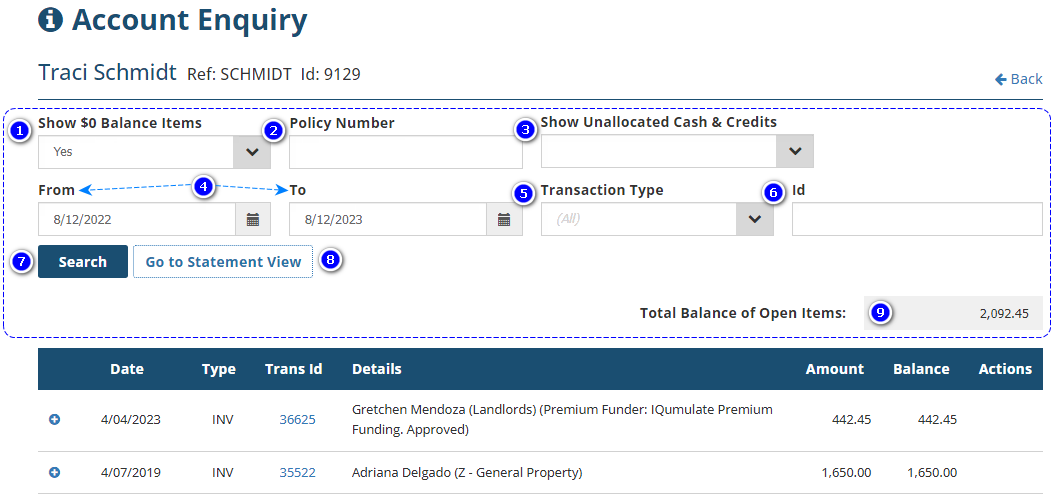Go Back using the Back link

coord(1018,79)
